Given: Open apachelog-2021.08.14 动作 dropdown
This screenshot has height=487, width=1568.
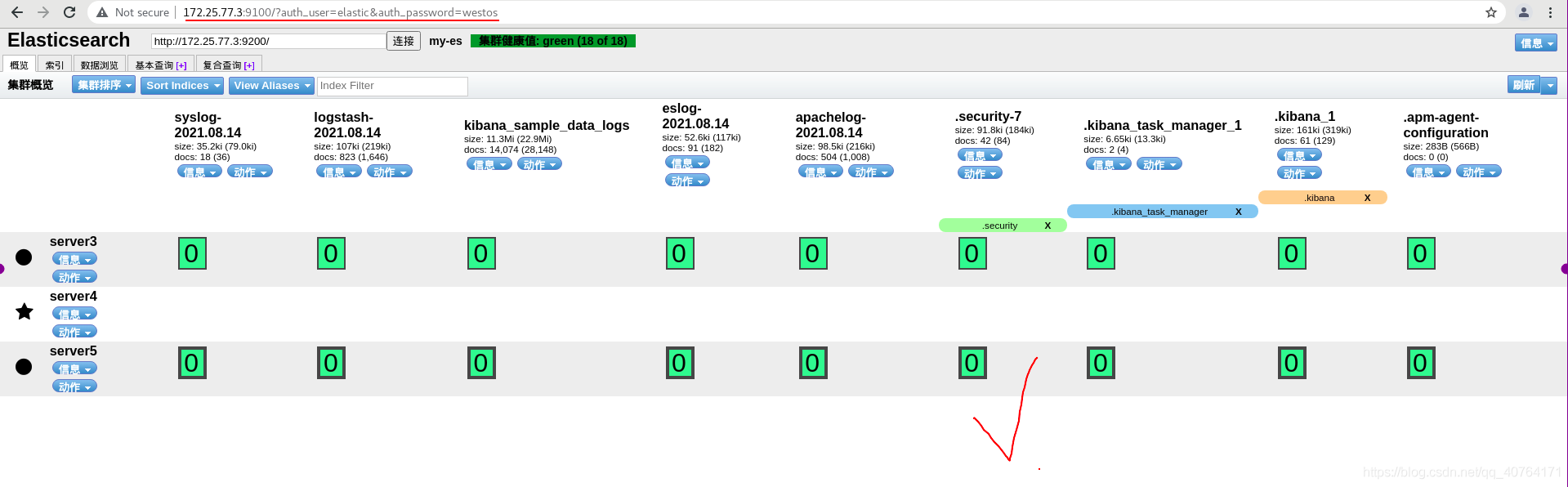Looking at the screenshot, I should [x=872, y=172].
